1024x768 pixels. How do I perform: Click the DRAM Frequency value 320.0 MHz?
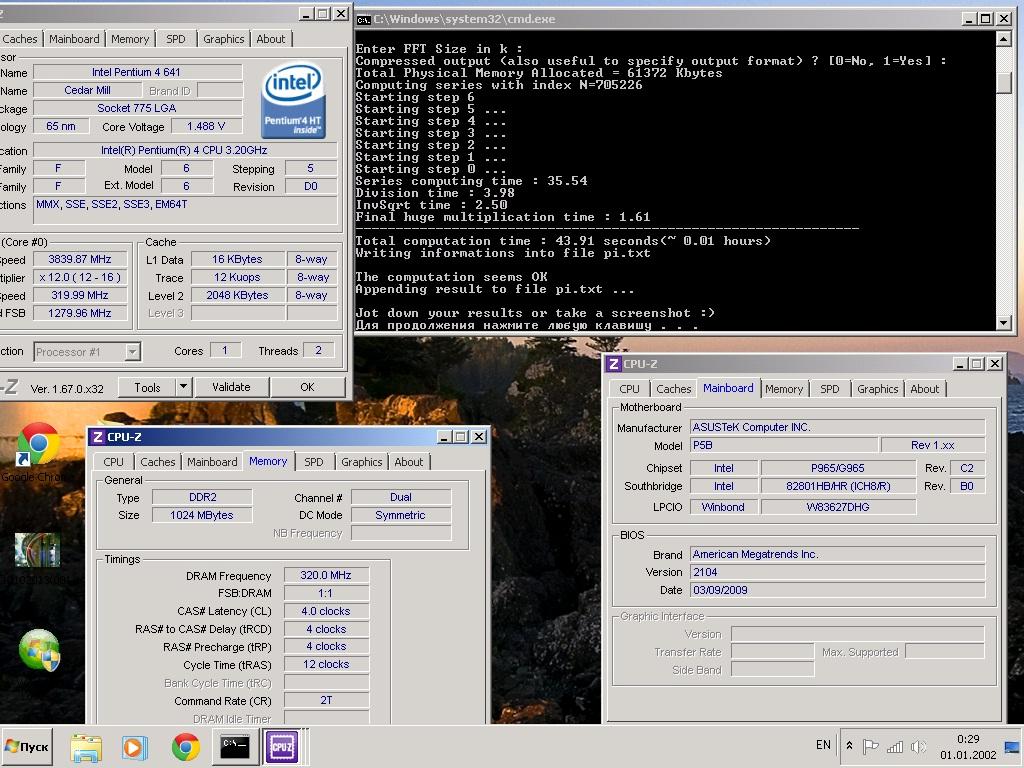326,575
